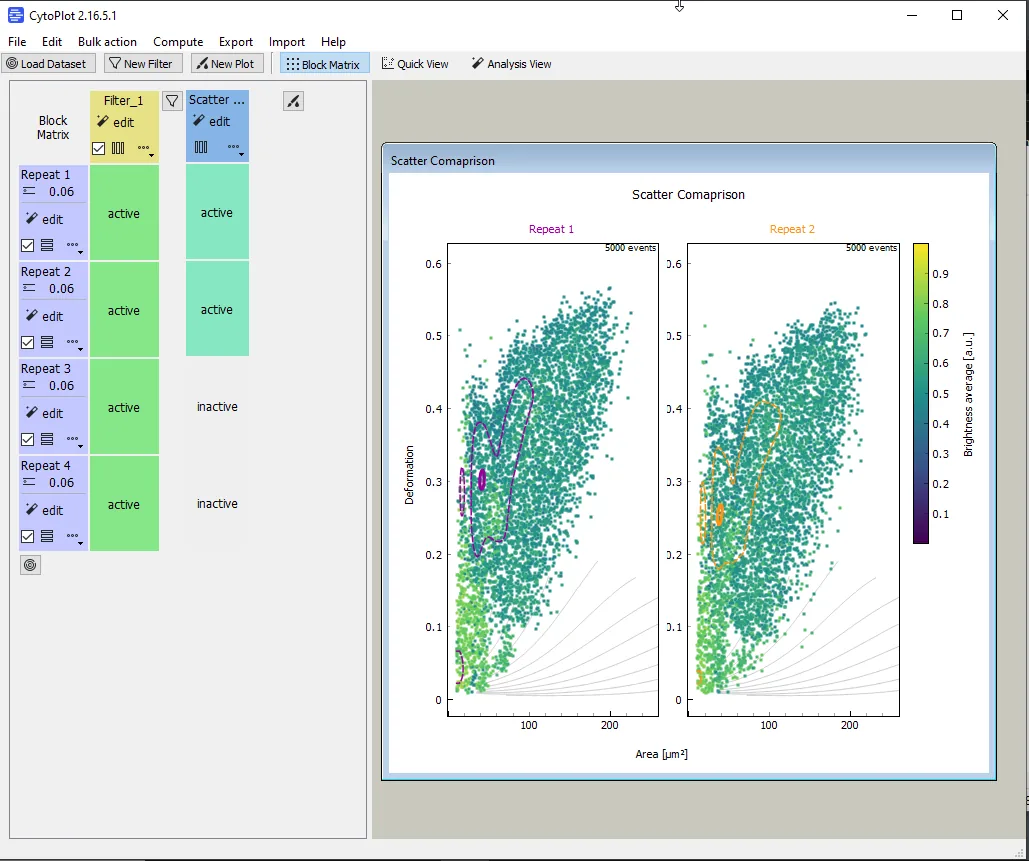Click edit on the Repeat 3 block
The height and width of the screenshot is (861, 1029).
tap(45, 413)
